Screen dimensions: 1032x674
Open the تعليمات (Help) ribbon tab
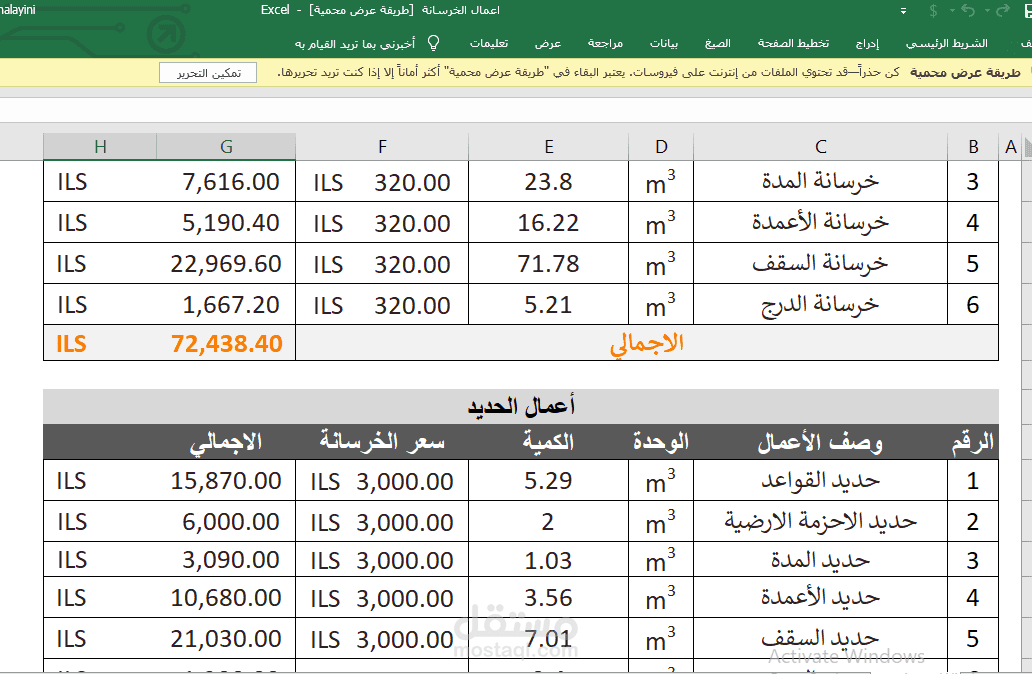click(488, 43)
